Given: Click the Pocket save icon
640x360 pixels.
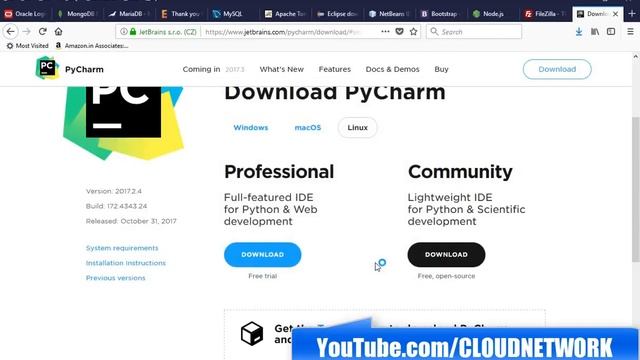Looking at the screenshot, I should point(399,31).
